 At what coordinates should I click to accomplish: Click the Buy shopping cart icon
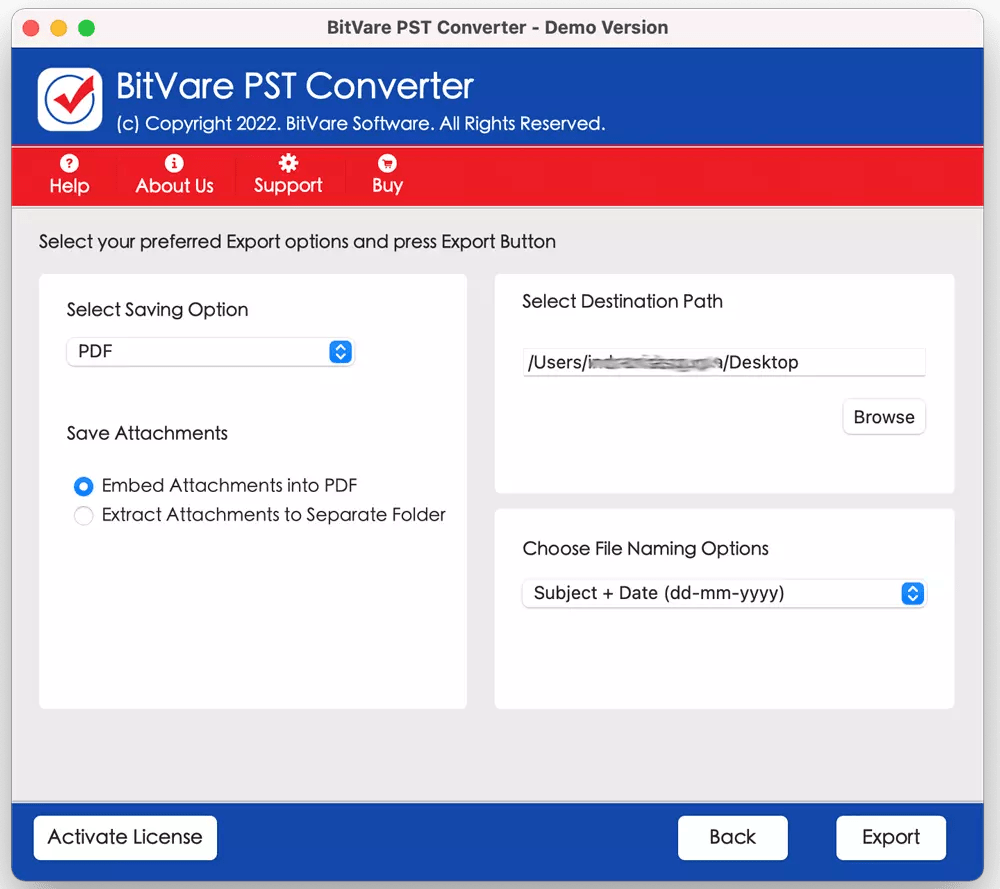tap(386, 162)
